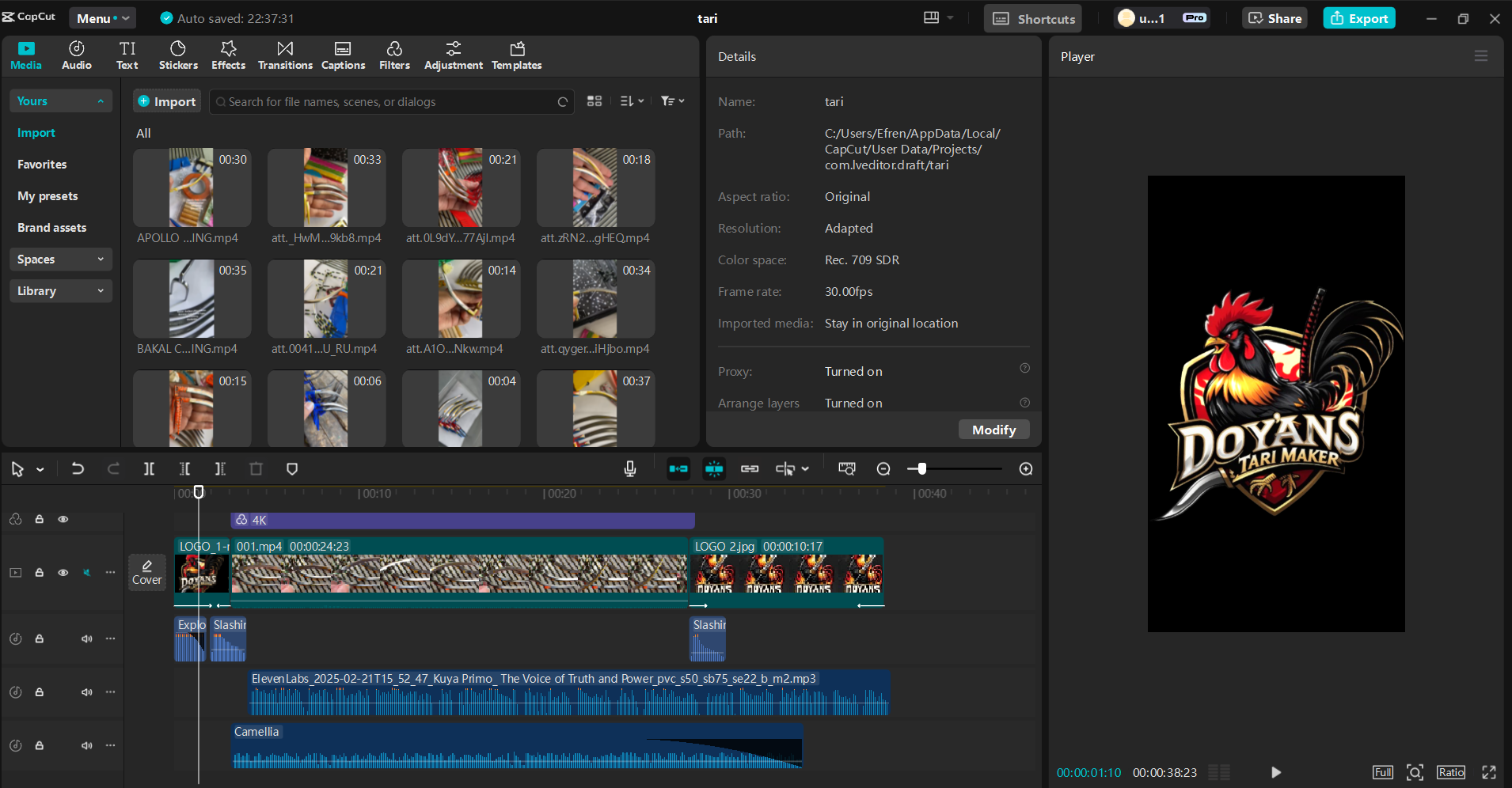Image resolution: width=1512 pixels, height=788 pixels.
Task: Select the BAKAL C...ING.mp4 thumbnail
Action: pos(192,299)
